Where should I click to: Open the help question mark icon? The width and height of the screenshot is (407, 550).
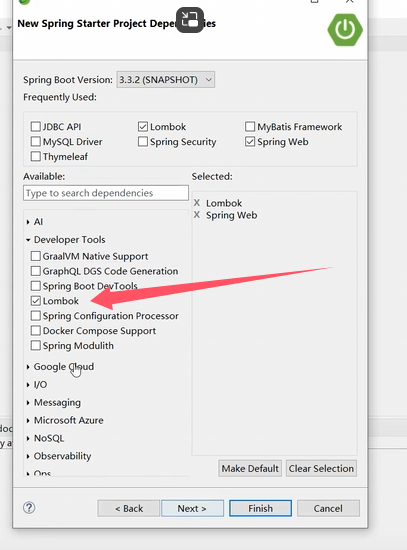coord(29,508)
